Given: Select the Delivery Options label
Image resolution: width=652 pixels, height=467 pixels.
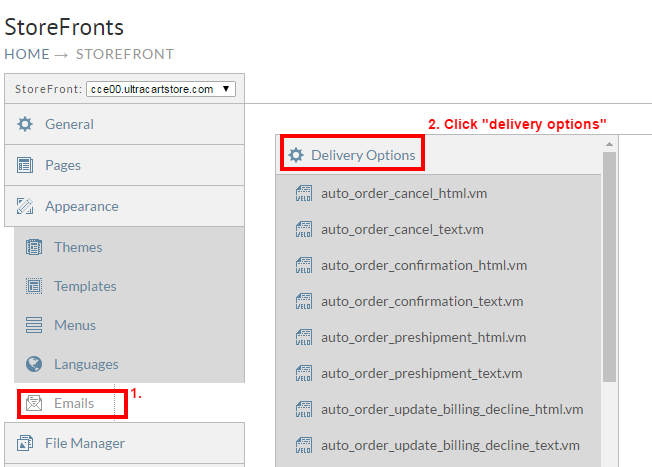Looking at the screenshot, I should coord(363,155).
